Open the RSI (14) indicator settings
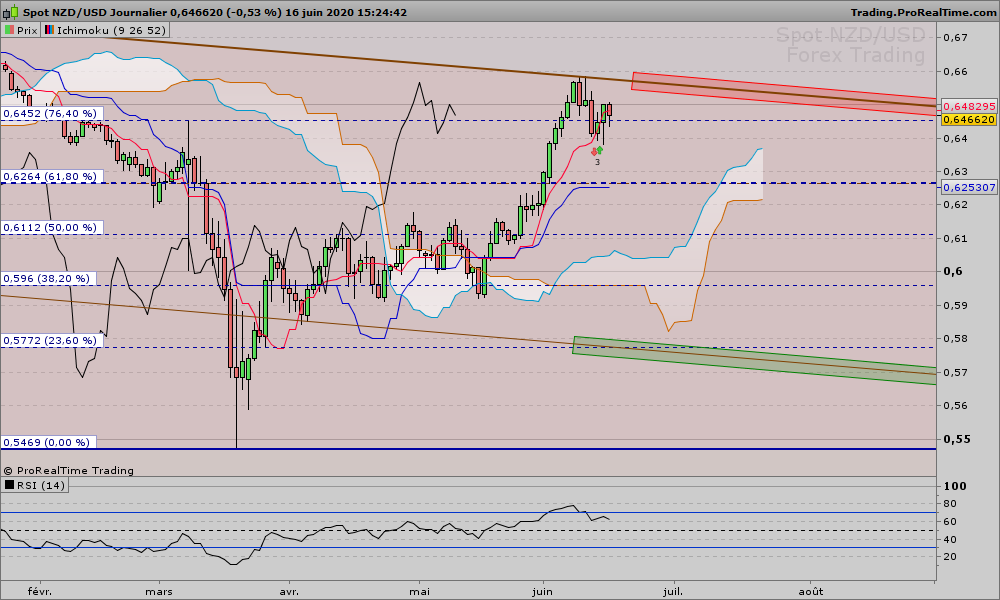The height and width of the screenshot is (600, 1000). coord(40,485)
